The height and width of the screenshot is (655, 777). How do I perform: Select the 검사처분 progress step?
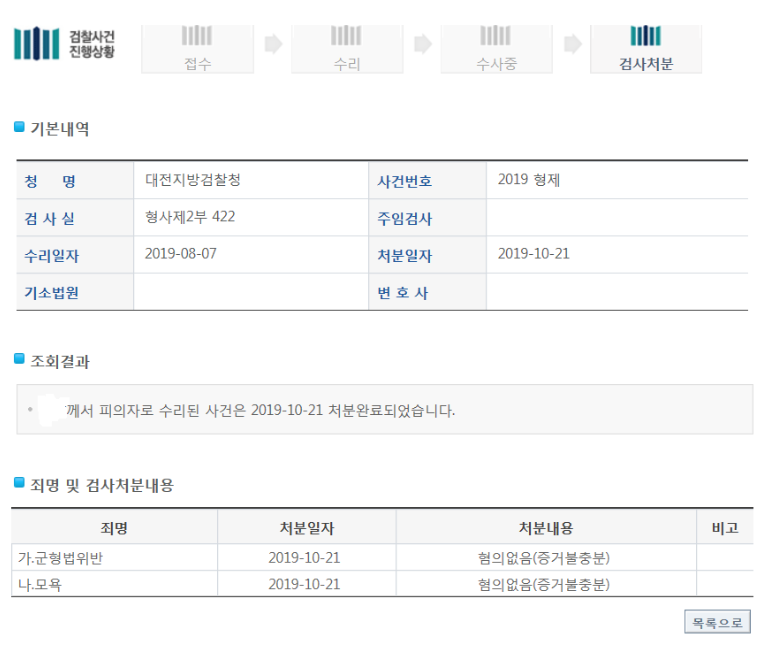[646, 48]
